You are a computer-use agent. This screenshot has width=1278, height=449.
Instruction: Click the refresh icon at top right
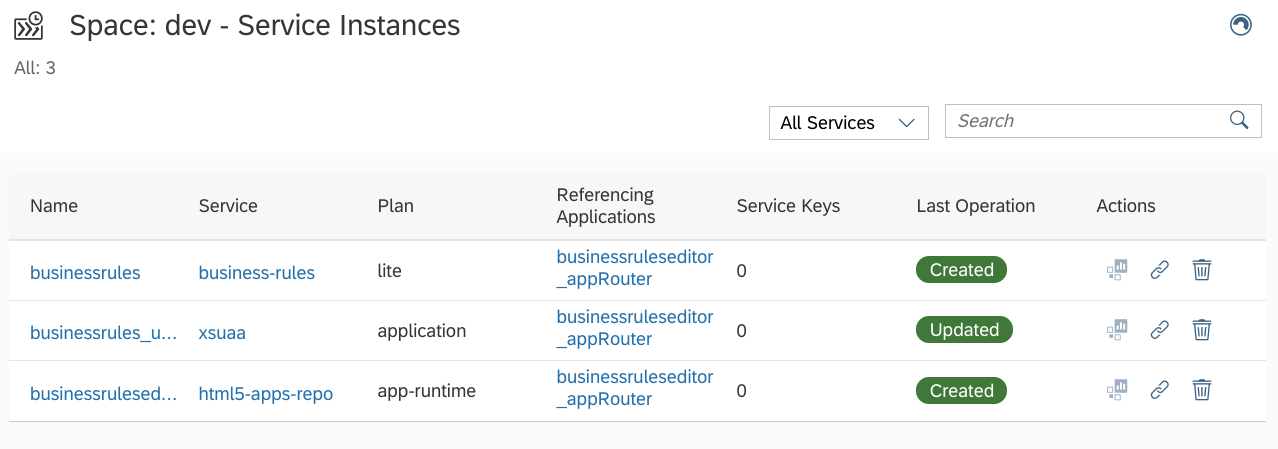1241,25
